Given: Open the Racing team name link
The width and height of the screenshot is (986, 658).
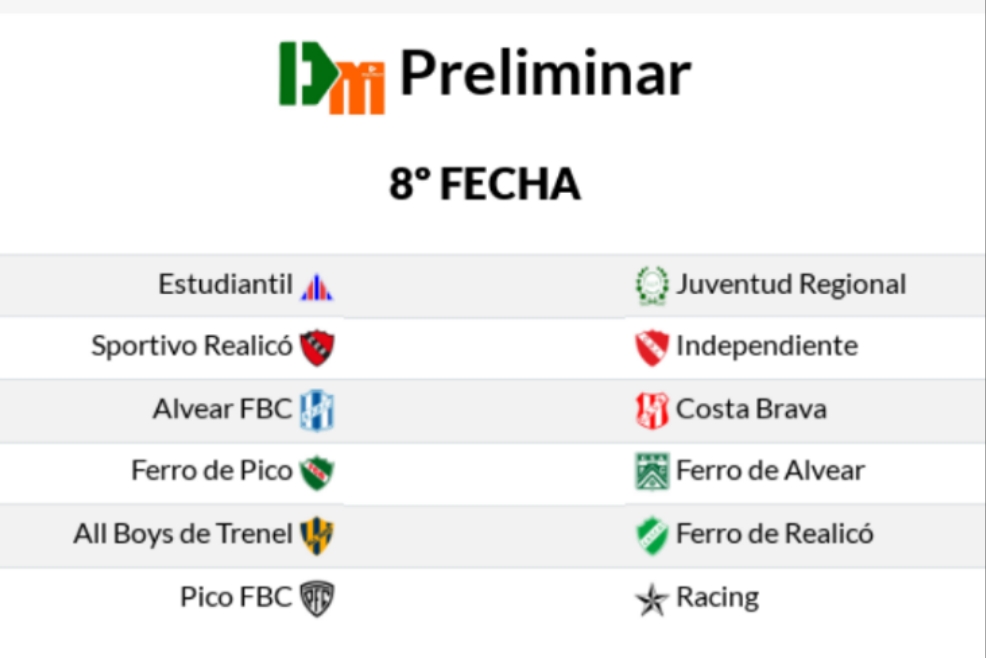Looking at the screenshot, I should [717, 598].
